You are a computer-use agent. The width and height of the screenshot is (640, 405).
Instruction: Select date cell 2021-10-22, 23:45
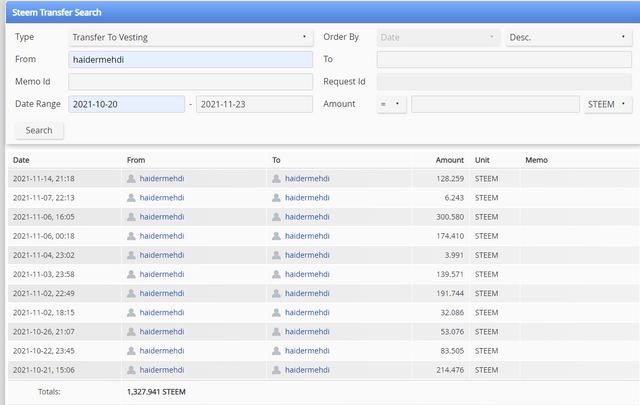[44, 351]
